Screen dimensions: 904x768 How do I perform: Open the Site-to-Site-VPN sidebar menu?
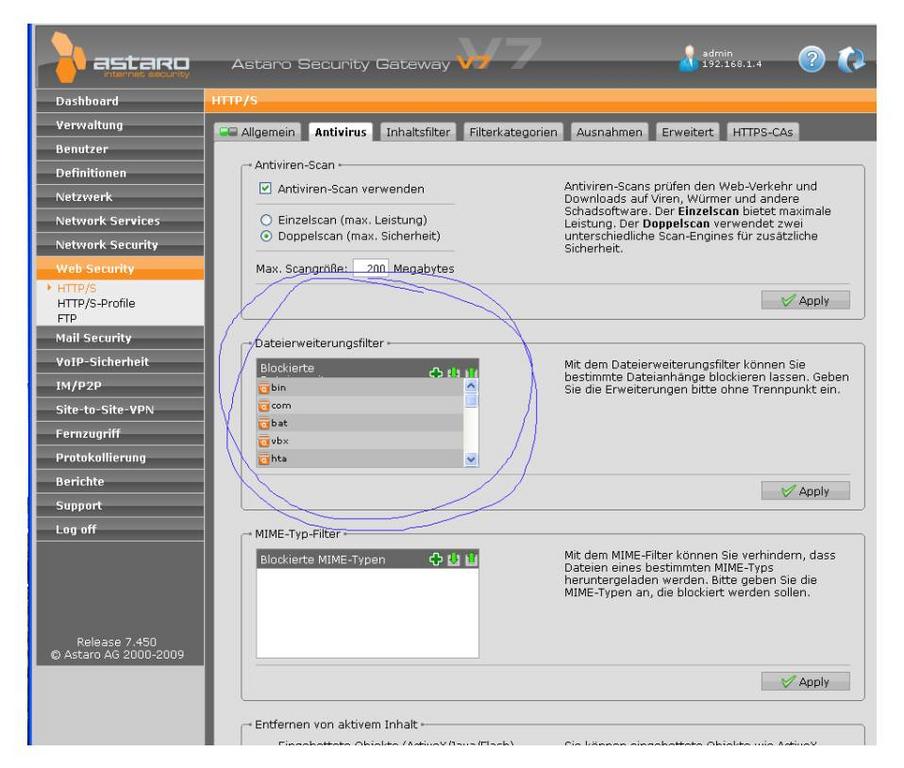[120, 410]
